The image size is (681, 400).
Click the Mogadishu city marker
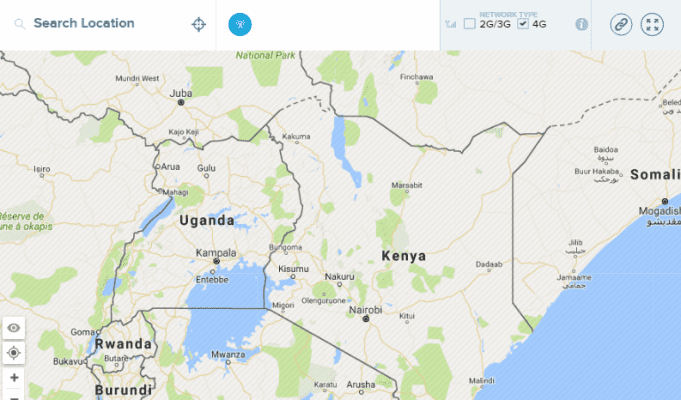pos(665,201)
